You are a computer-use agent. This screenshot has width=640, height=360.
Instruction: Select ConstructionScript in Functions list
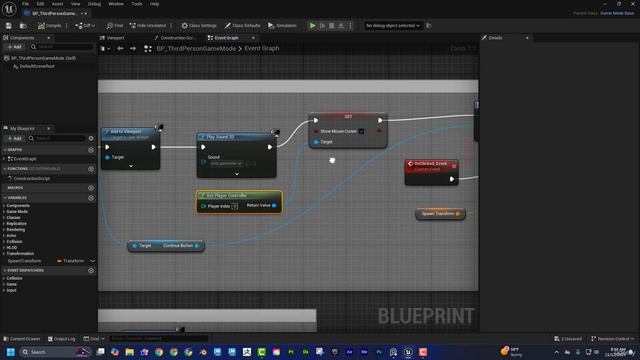tap(31, 178)
